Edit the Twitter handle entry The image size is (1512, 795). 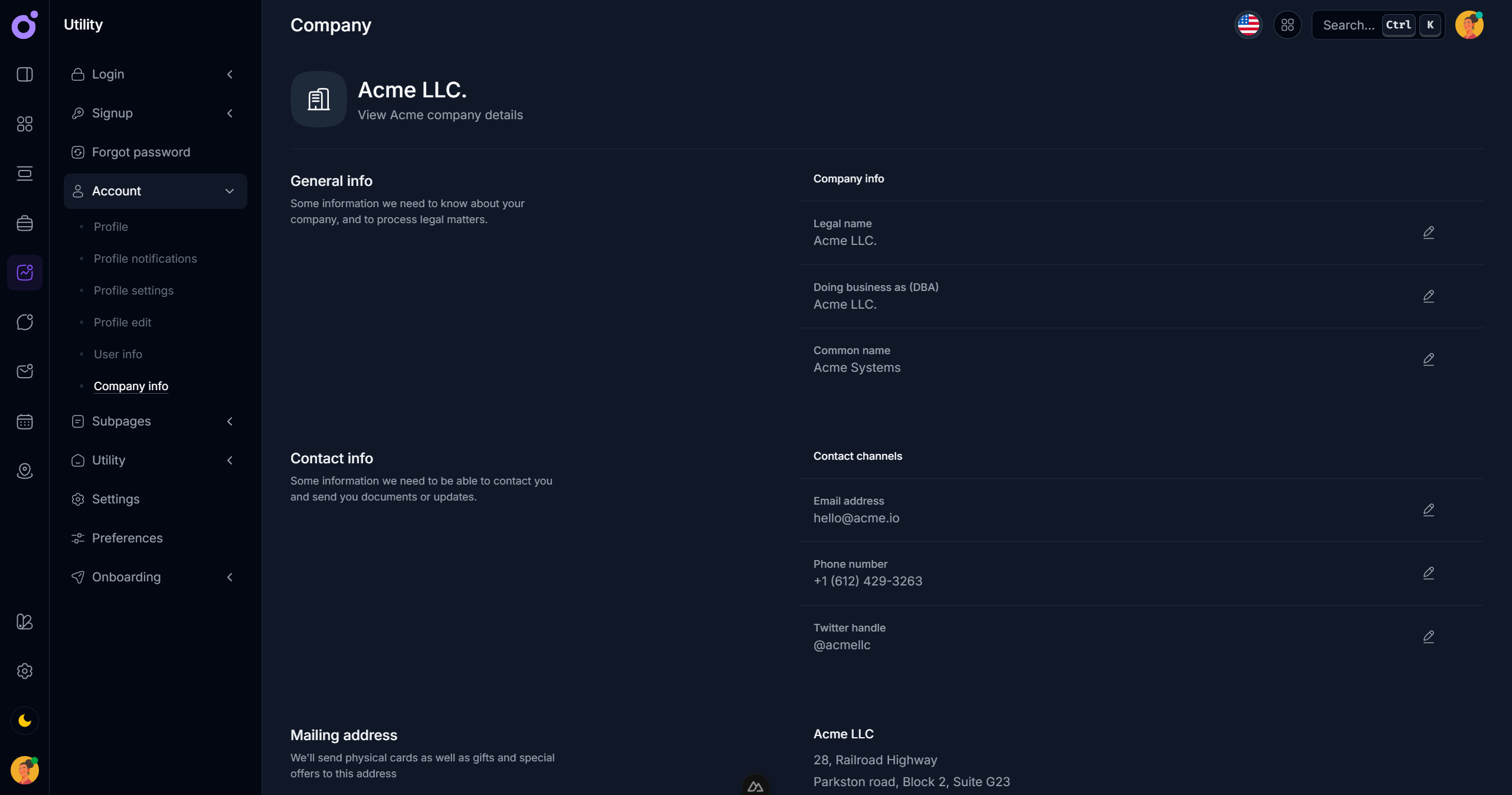[x=1428, y=637]
